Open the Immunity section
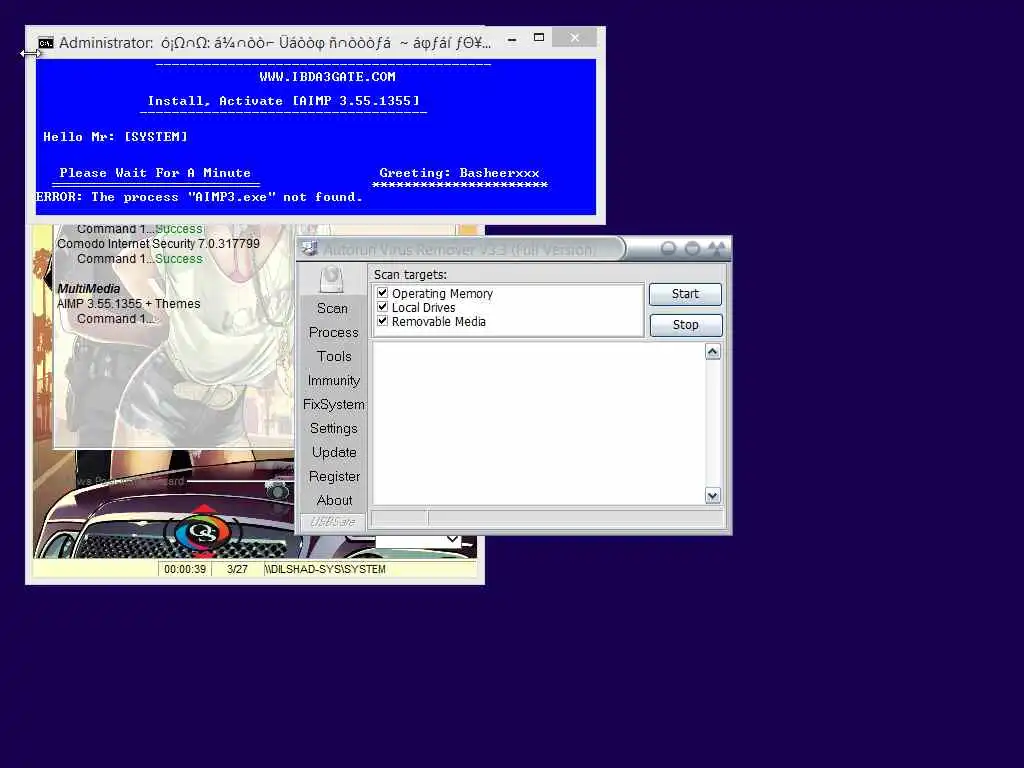 pos(334,381)
